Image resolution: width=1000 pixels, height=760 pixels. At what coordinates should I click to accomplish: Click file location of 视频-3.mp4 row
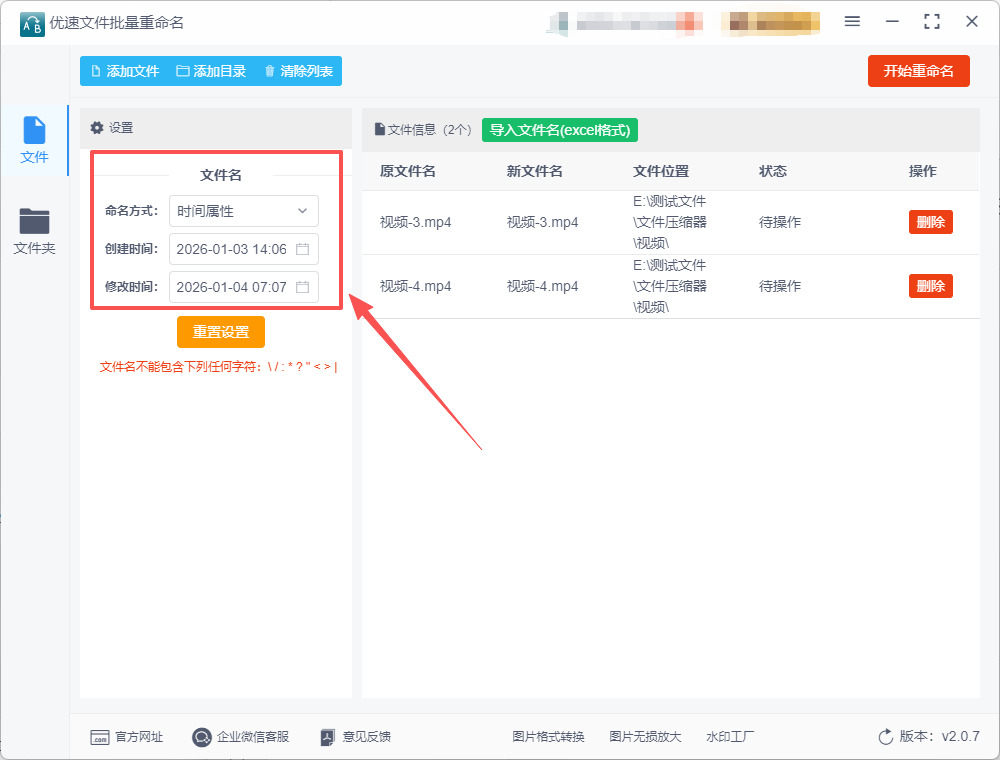[x=670, y=223]
